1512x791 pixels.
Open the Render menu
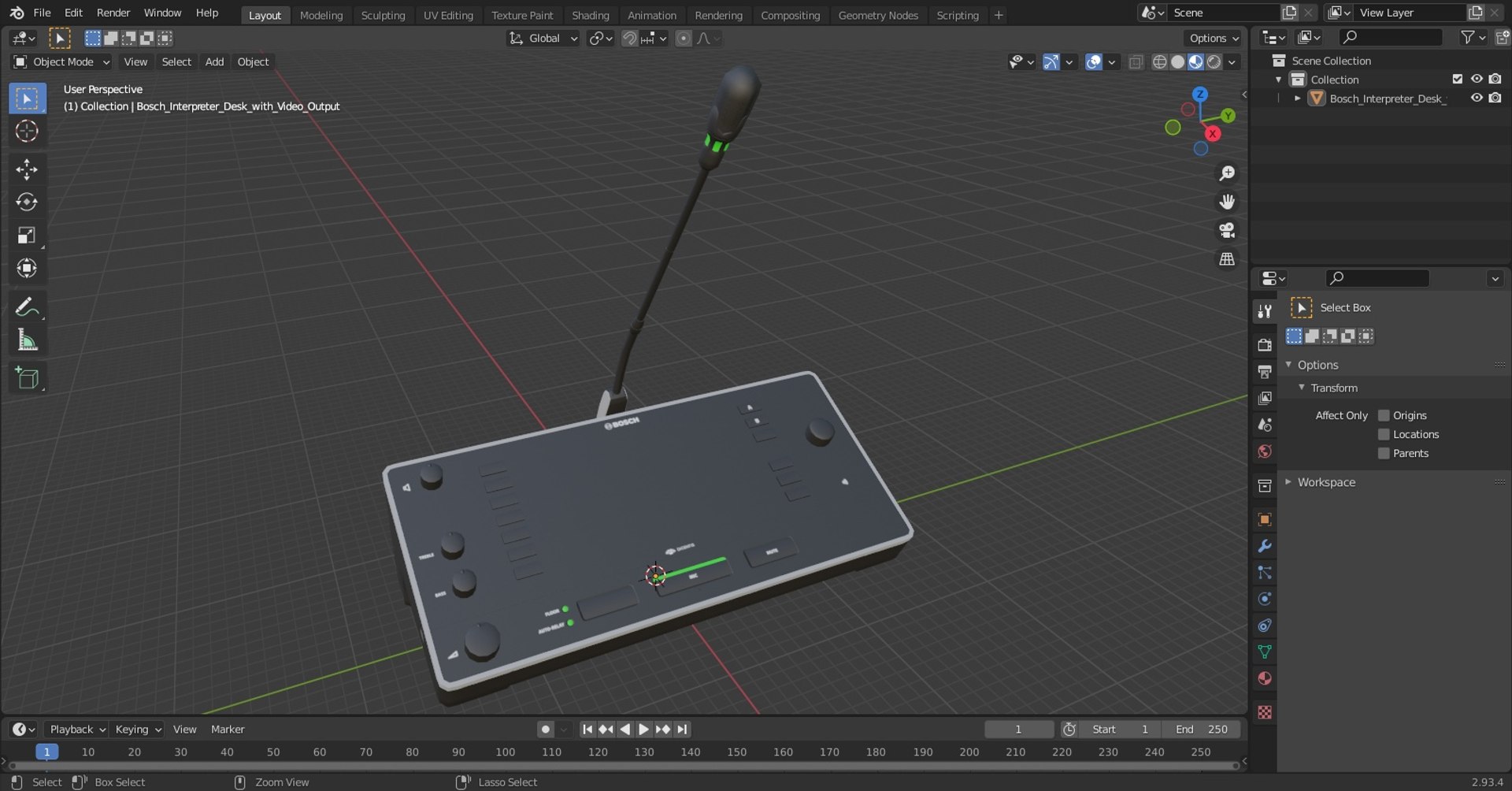[113, 13]
